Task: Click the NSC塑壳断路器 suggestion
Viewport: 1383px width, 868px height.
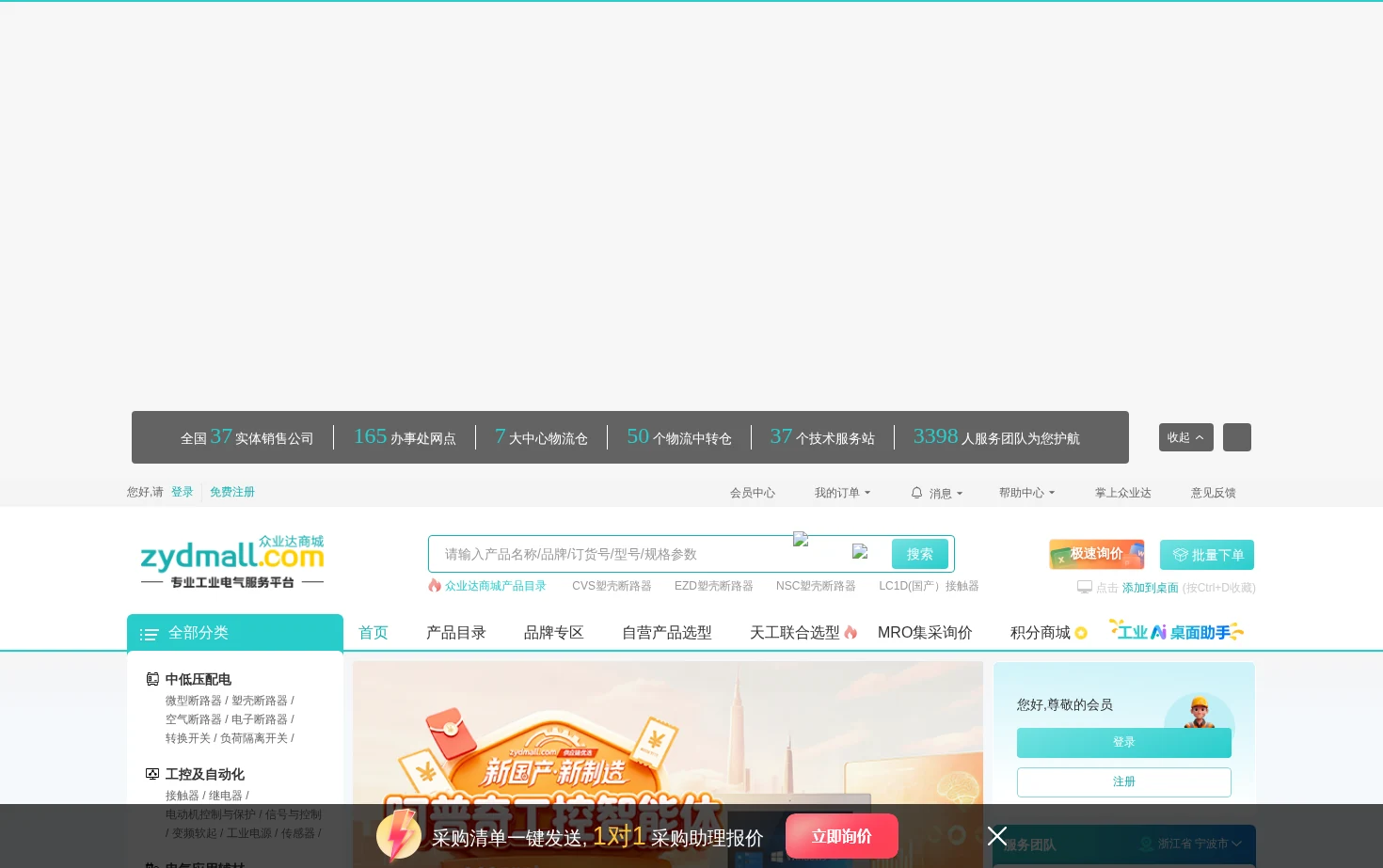Action: click(x=816, y=586)
